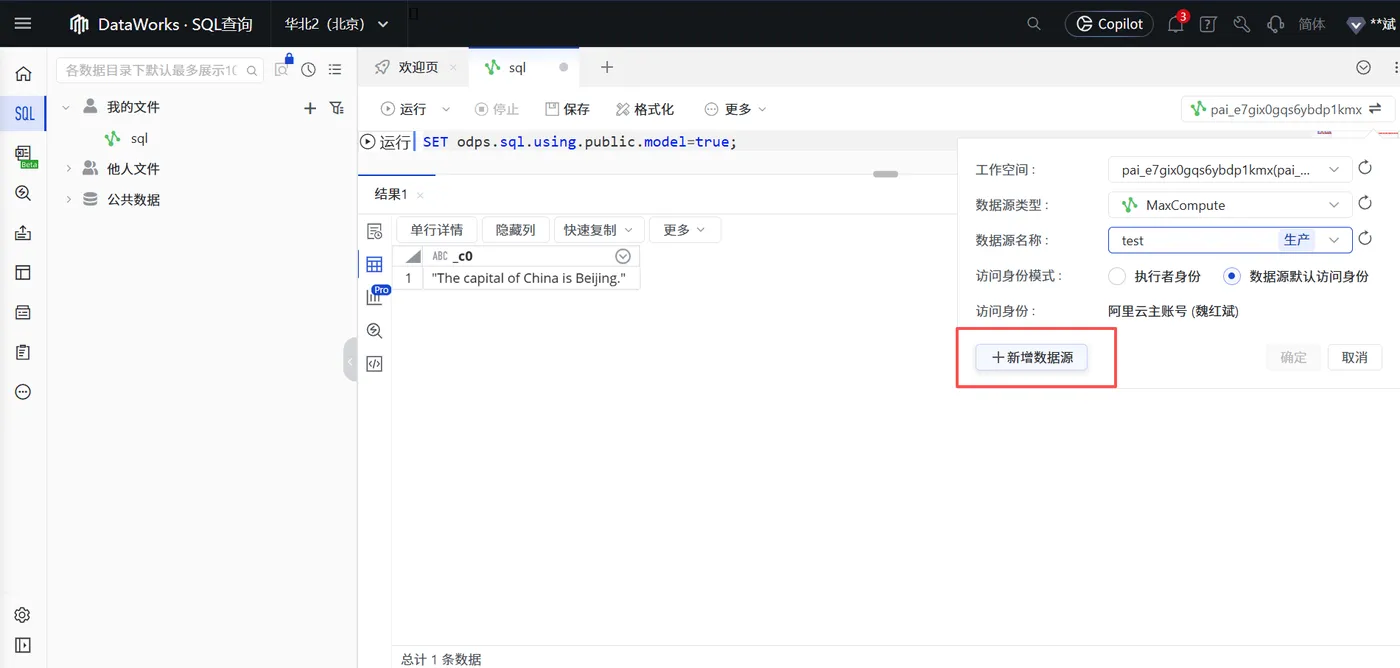The width and height of the screenshot is (1400, 668).
Task: Open the 运行 options dropdown arrow
Action: point(446,109)
